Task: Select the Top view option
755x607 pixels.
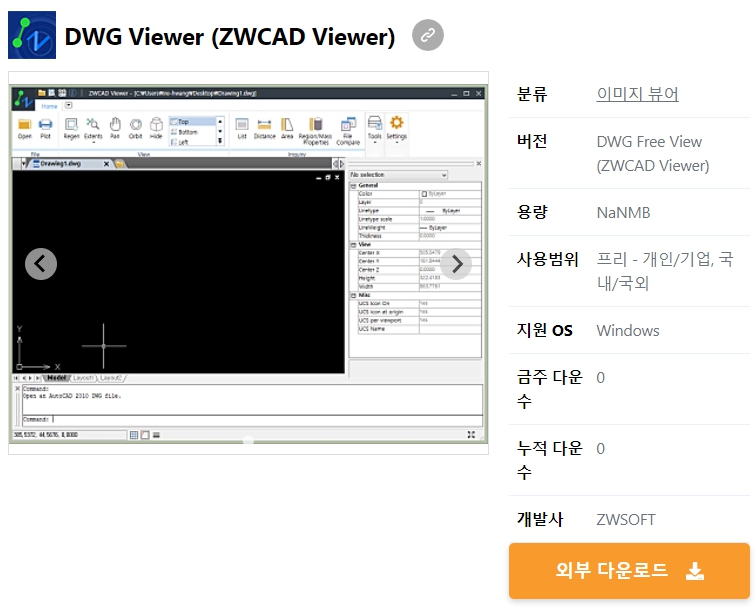Action: (192, 122)
